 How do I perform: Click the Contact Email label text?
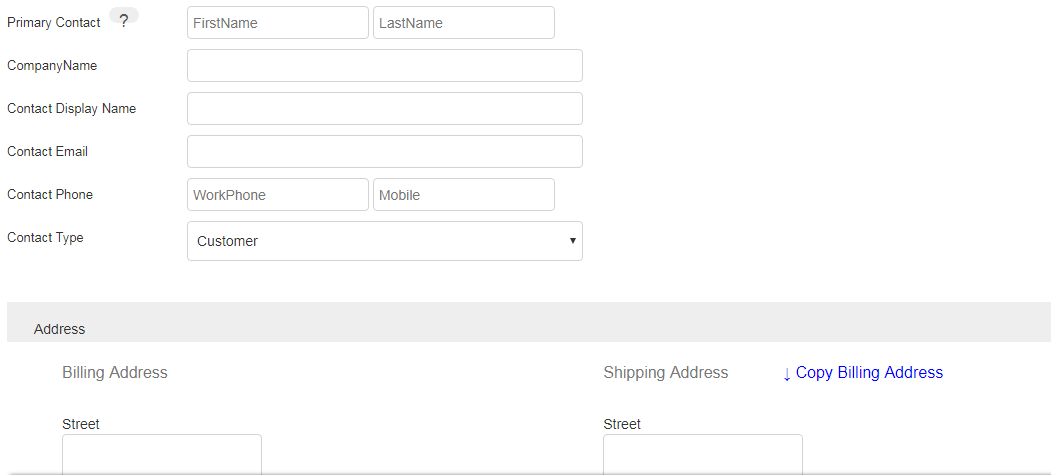tap(47, 152)
